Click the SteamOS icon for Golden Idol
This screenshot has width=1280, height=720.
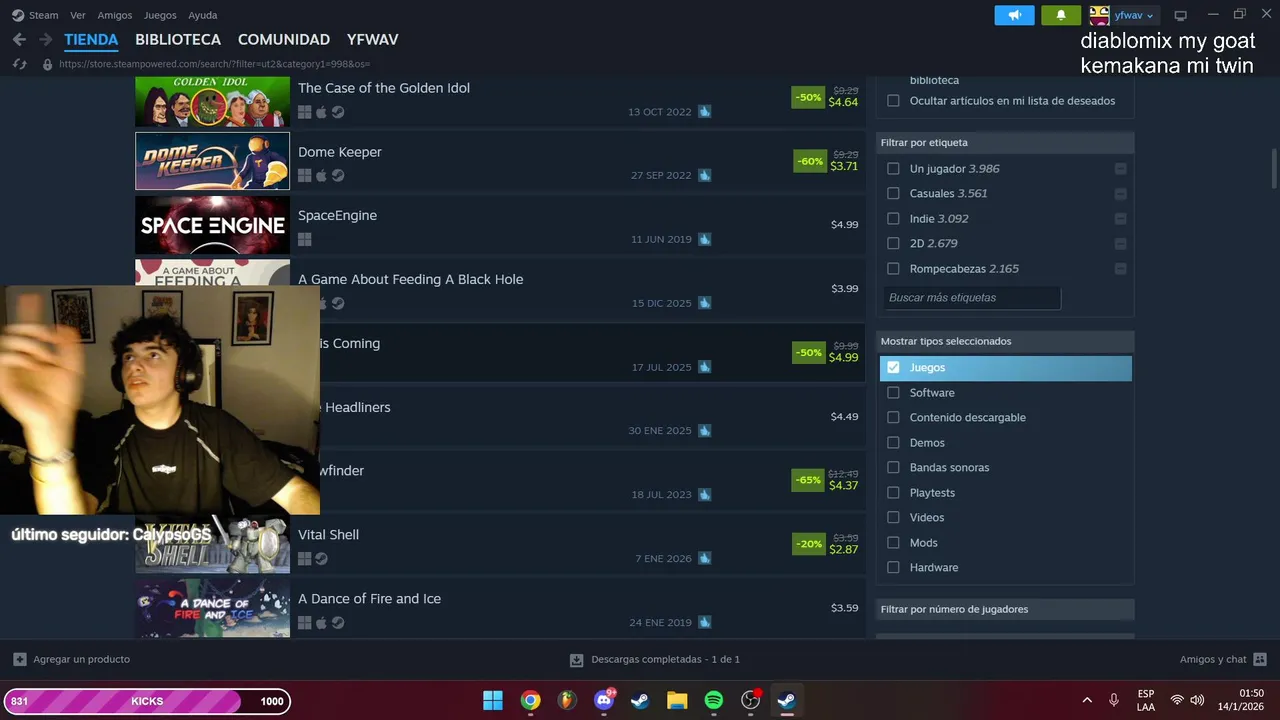click(338, 112)
